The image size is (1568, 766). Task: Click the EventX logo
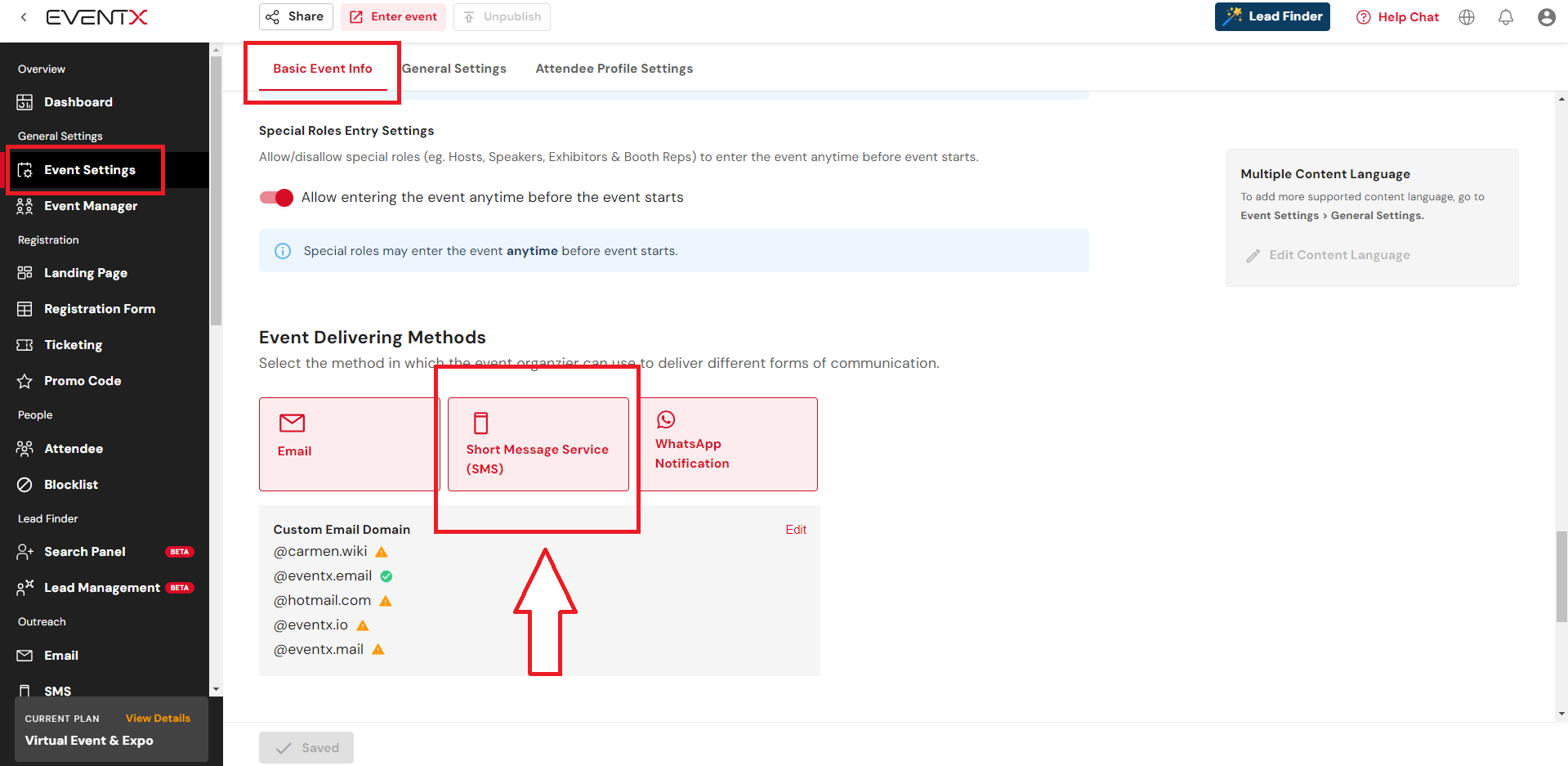(x=96, y=17)
